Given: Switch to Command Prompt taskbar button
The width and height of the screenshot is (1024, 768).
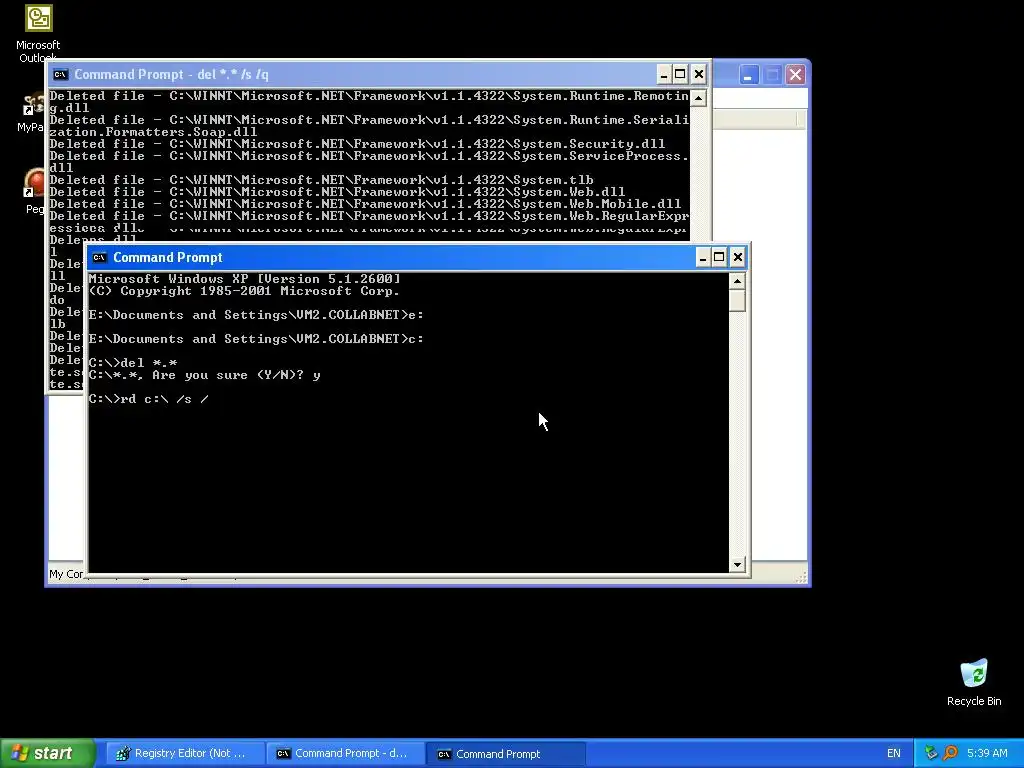Looking at the screenshot, I should pyautogui.click(x=505, y=754).
